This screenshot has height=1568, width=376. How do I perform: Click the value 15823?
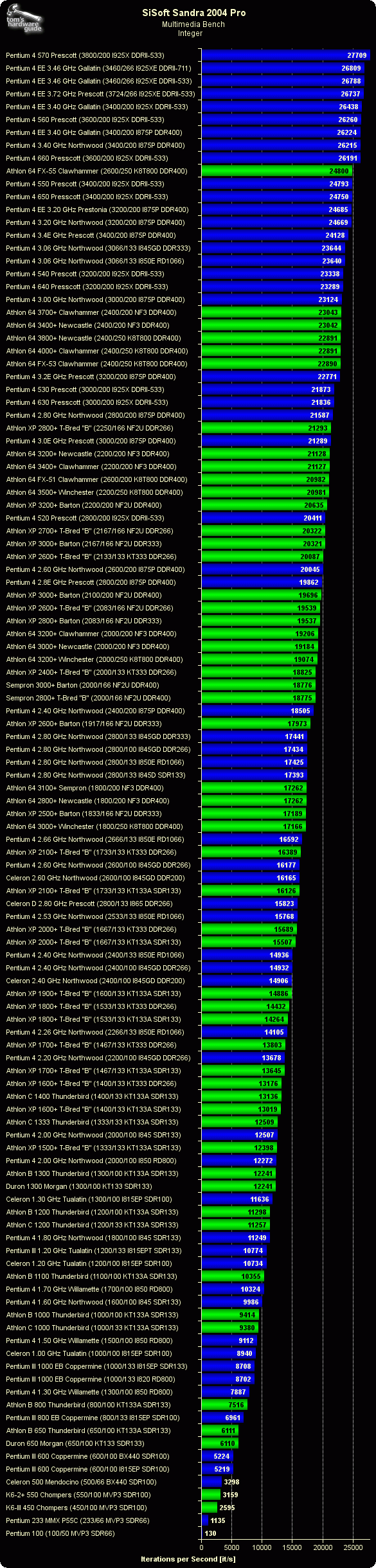point(285,904)
